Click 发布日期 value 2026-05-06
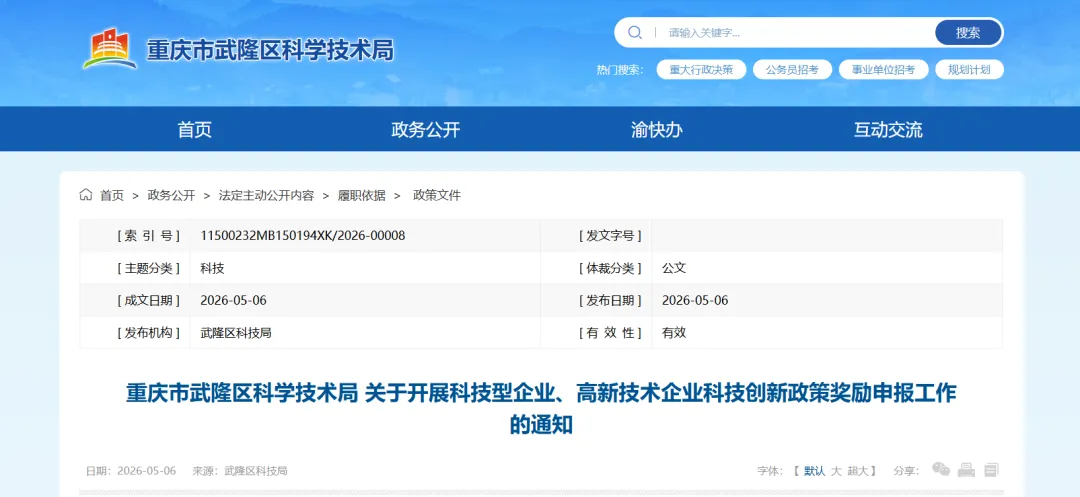Image resolution: width=1080 pixels, height=497 pixels. (x=694, y=300)
